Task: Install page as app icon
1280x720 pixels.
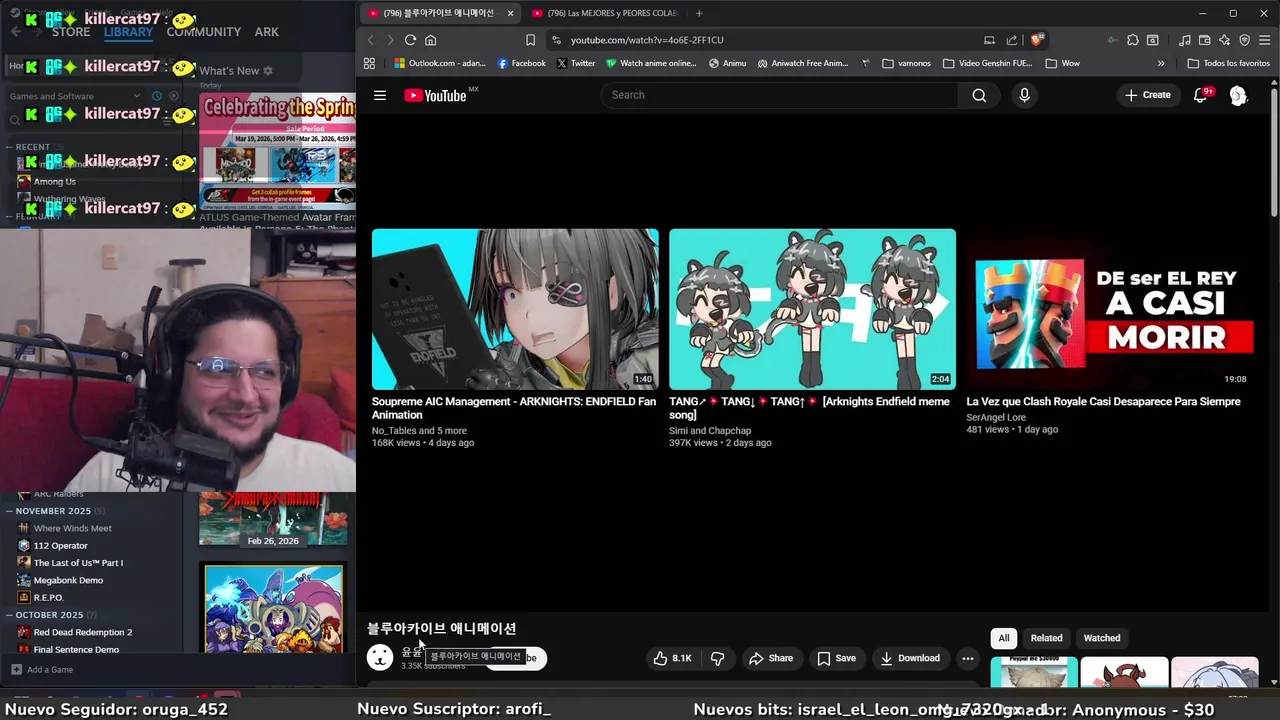Action: [989, 40]
